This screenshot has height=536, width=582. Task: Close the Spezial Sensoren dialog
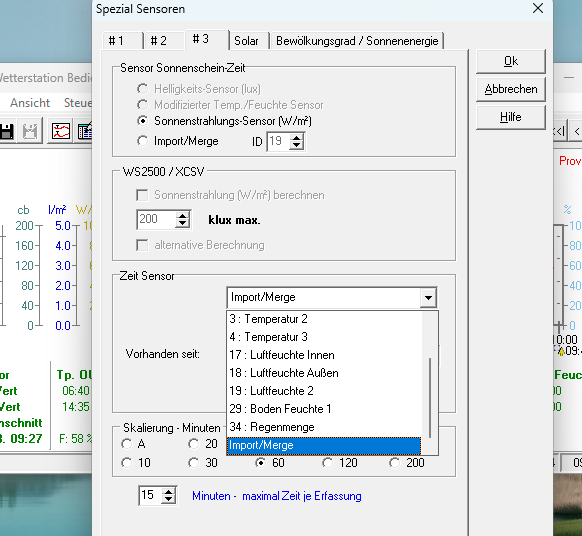[537, 8]
